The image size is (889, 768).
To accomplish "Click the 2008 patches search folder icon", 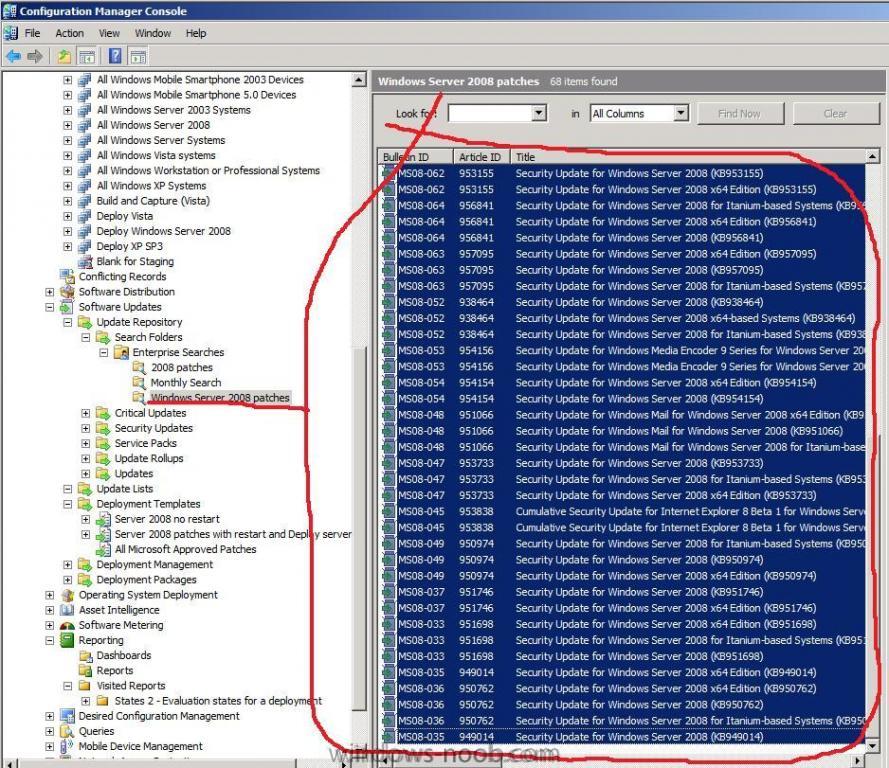I will pyautogui.click(x=139, y=367).
